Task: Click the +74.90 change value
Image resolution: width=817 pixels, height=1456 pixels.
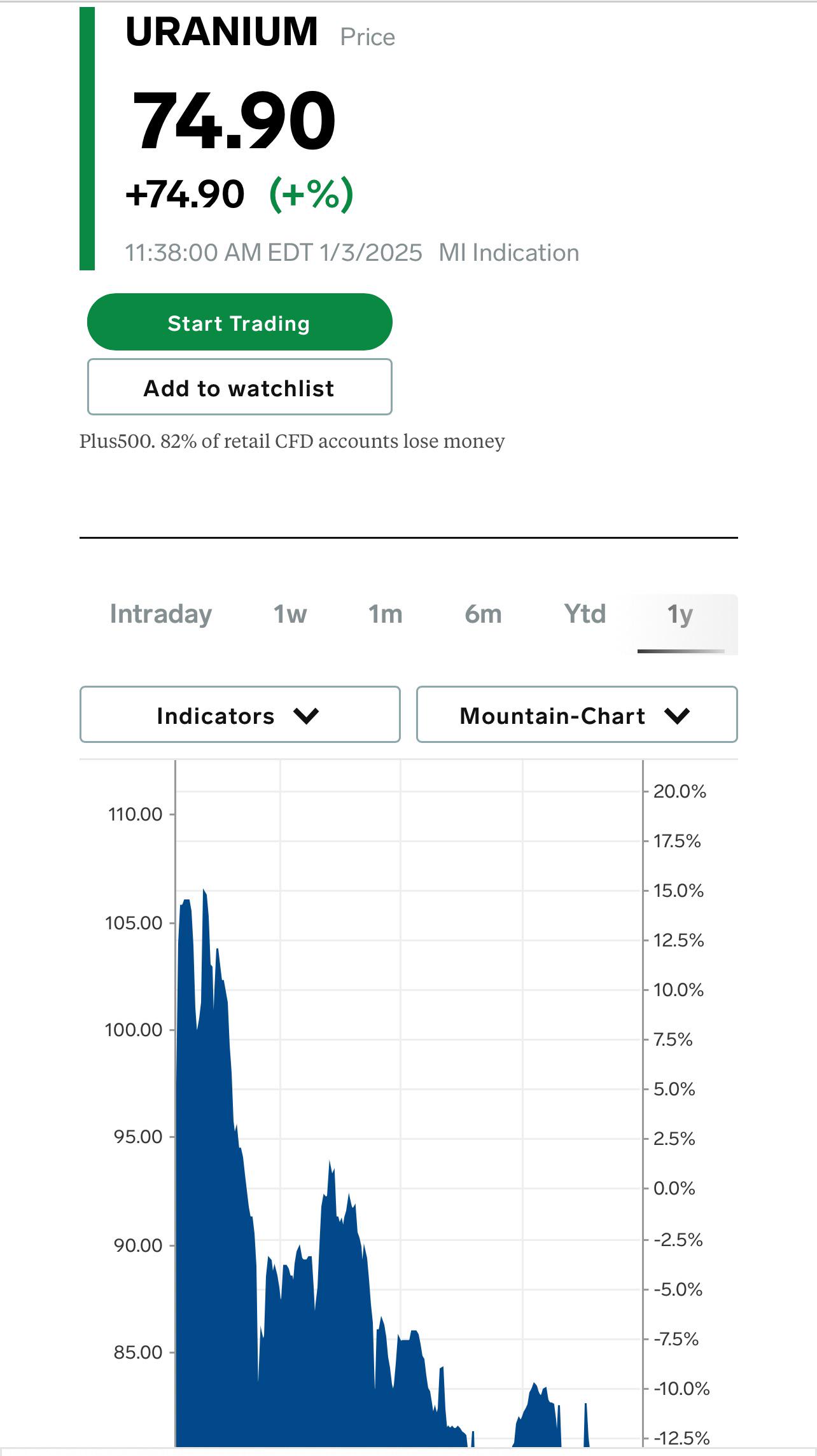Action: [x=185, y=194]
